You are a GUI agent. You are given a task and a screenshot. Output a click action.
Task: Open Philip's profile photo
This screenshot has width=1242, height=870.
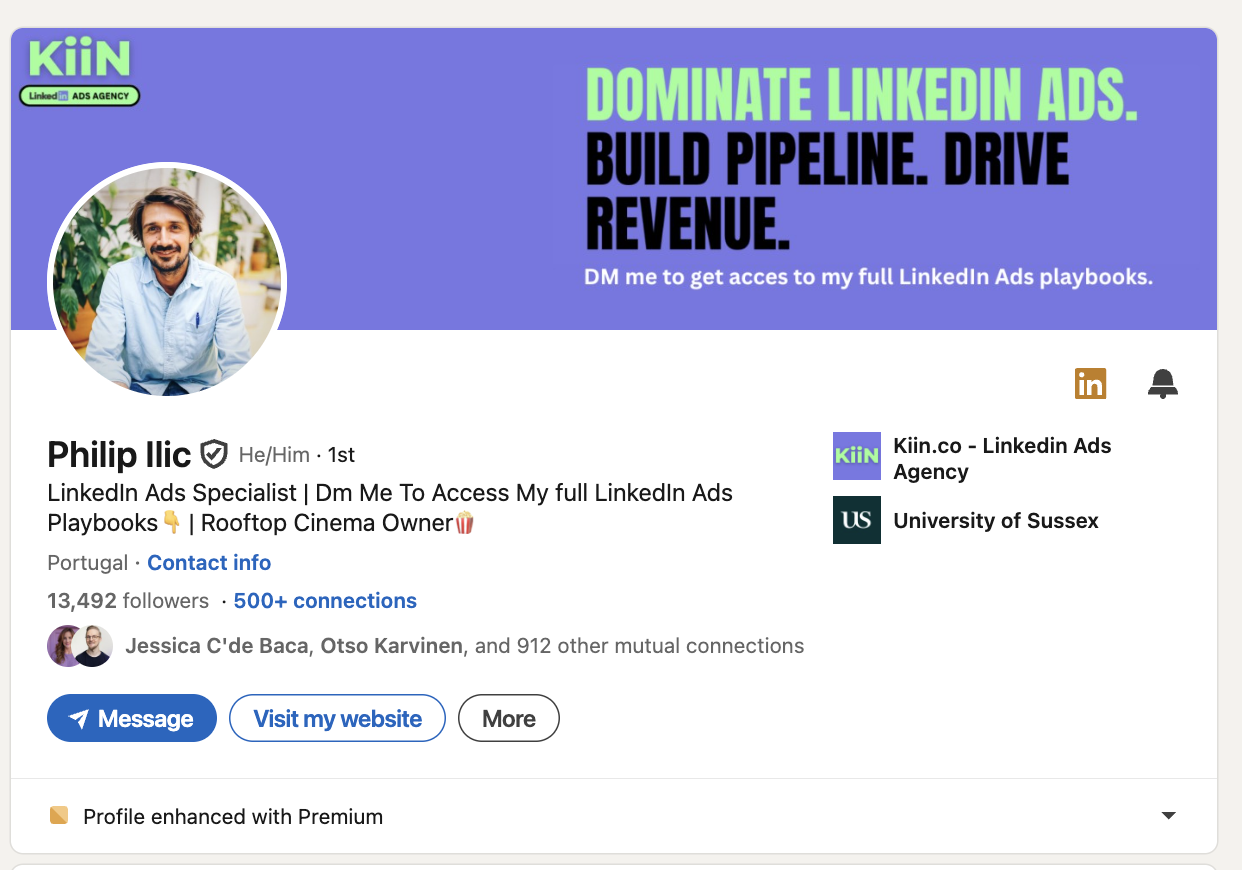167,282
